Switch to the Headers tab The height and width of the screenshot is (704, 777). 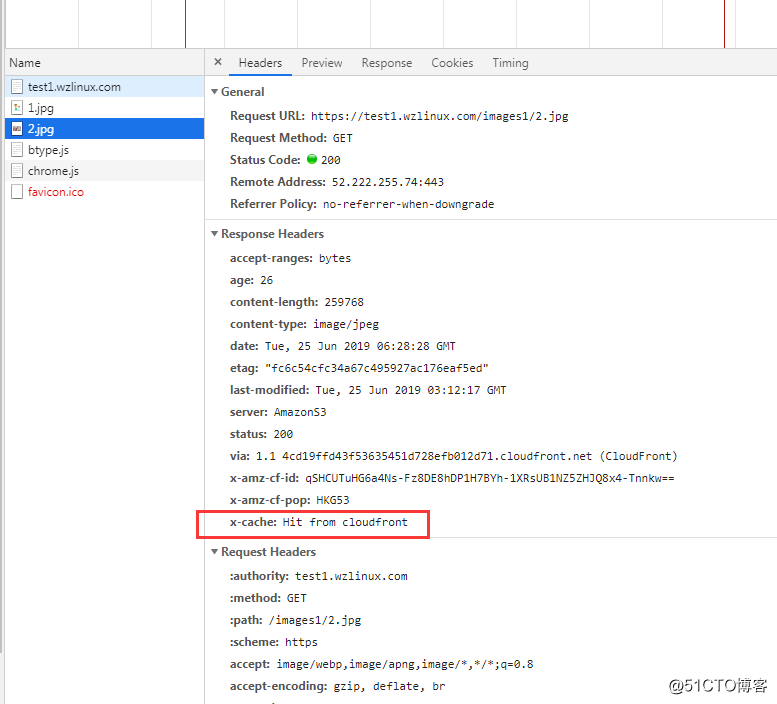click(x=260, y=63)
